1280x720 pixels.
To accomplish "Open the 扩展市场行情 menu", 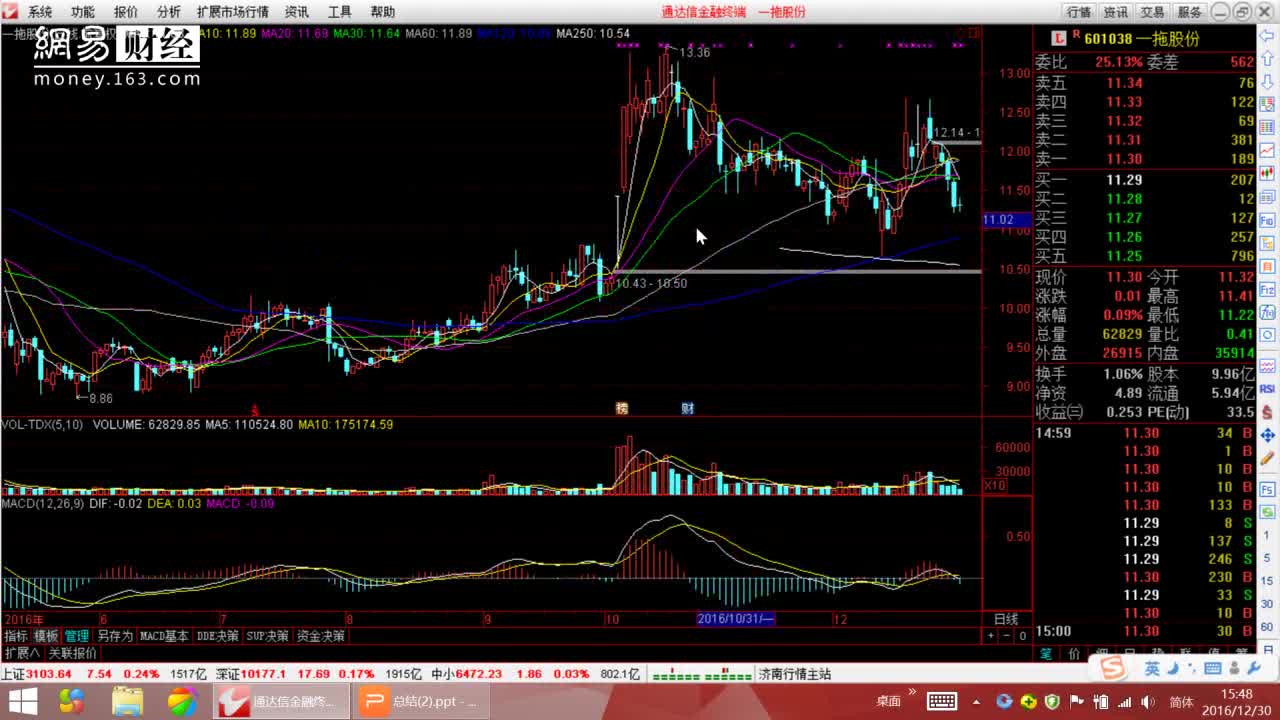I will point(233,12).
